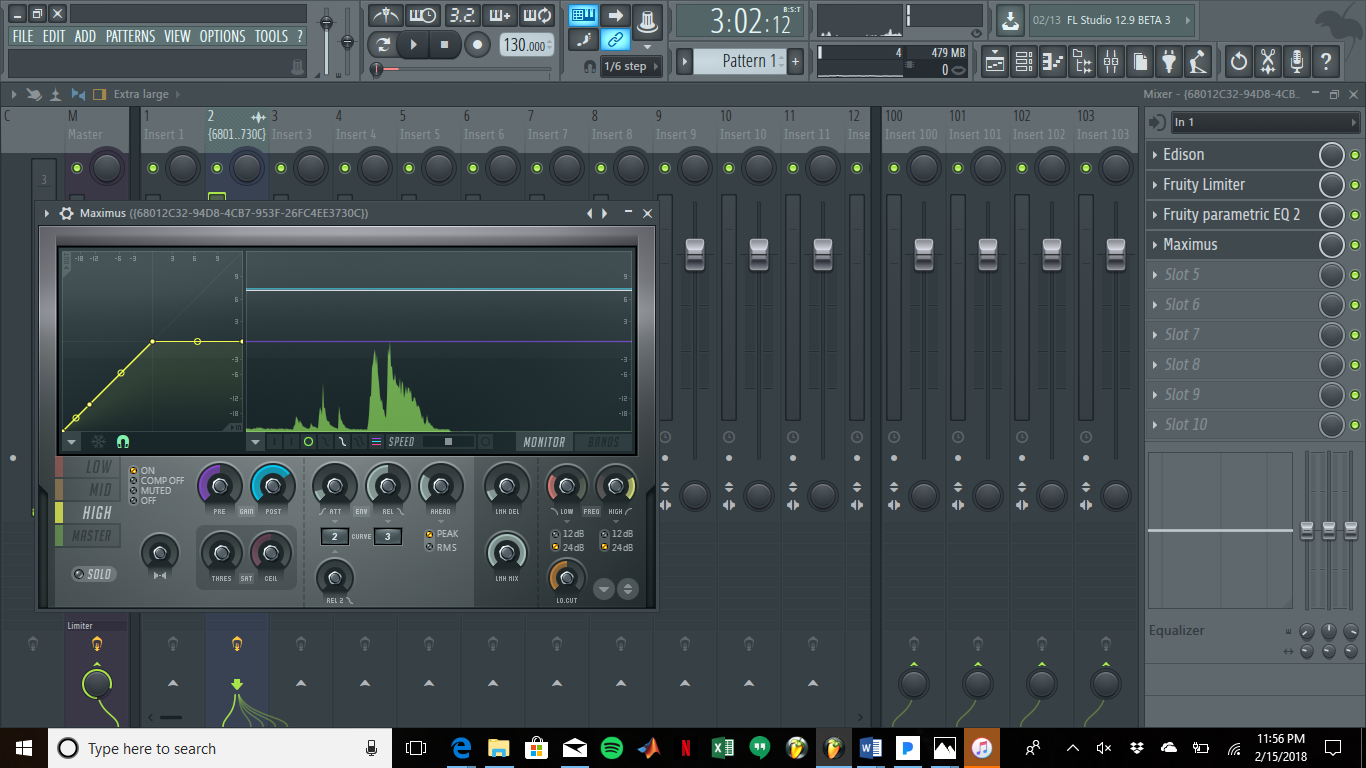Viewport: 1366px width, 768px height.
Task: Open the Mixer panel icon
Action: (1111, 61)
